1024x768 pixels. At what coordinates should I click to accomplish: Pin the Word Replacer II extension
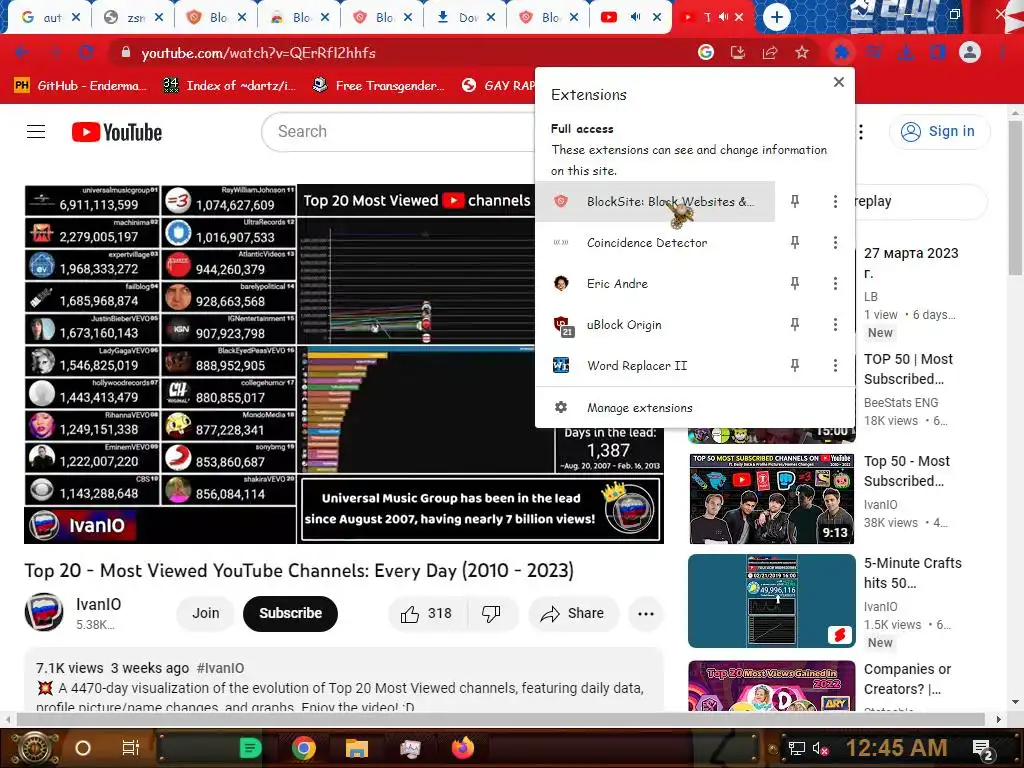[x=795, y=366]
